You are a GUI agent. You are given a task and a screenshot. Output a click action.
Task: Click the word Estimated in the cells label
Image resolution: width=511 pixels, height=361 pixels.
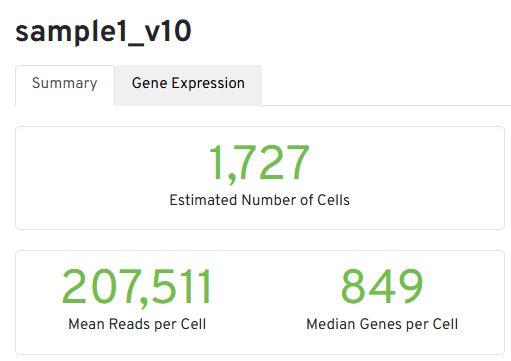[203, 200]
